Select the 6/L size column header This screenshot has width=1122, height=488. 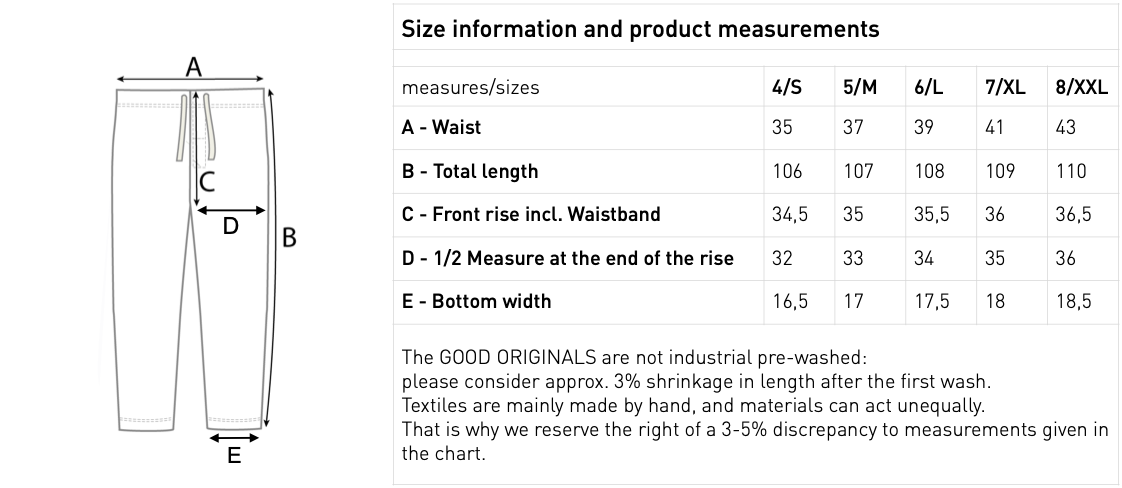pyautogui.click(x=929, y=87)
